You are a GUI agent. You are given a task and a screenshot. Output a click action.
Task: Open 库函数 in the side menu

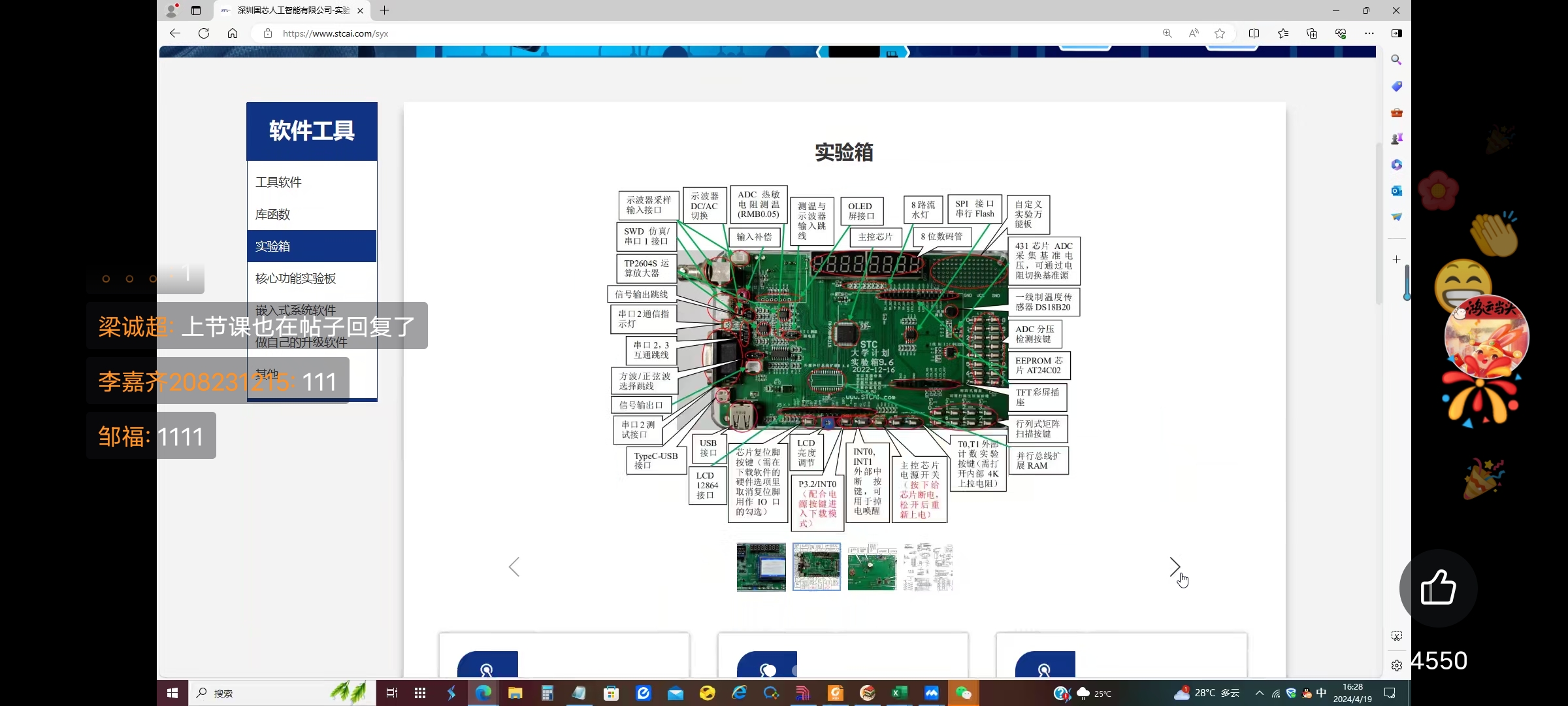273,214
